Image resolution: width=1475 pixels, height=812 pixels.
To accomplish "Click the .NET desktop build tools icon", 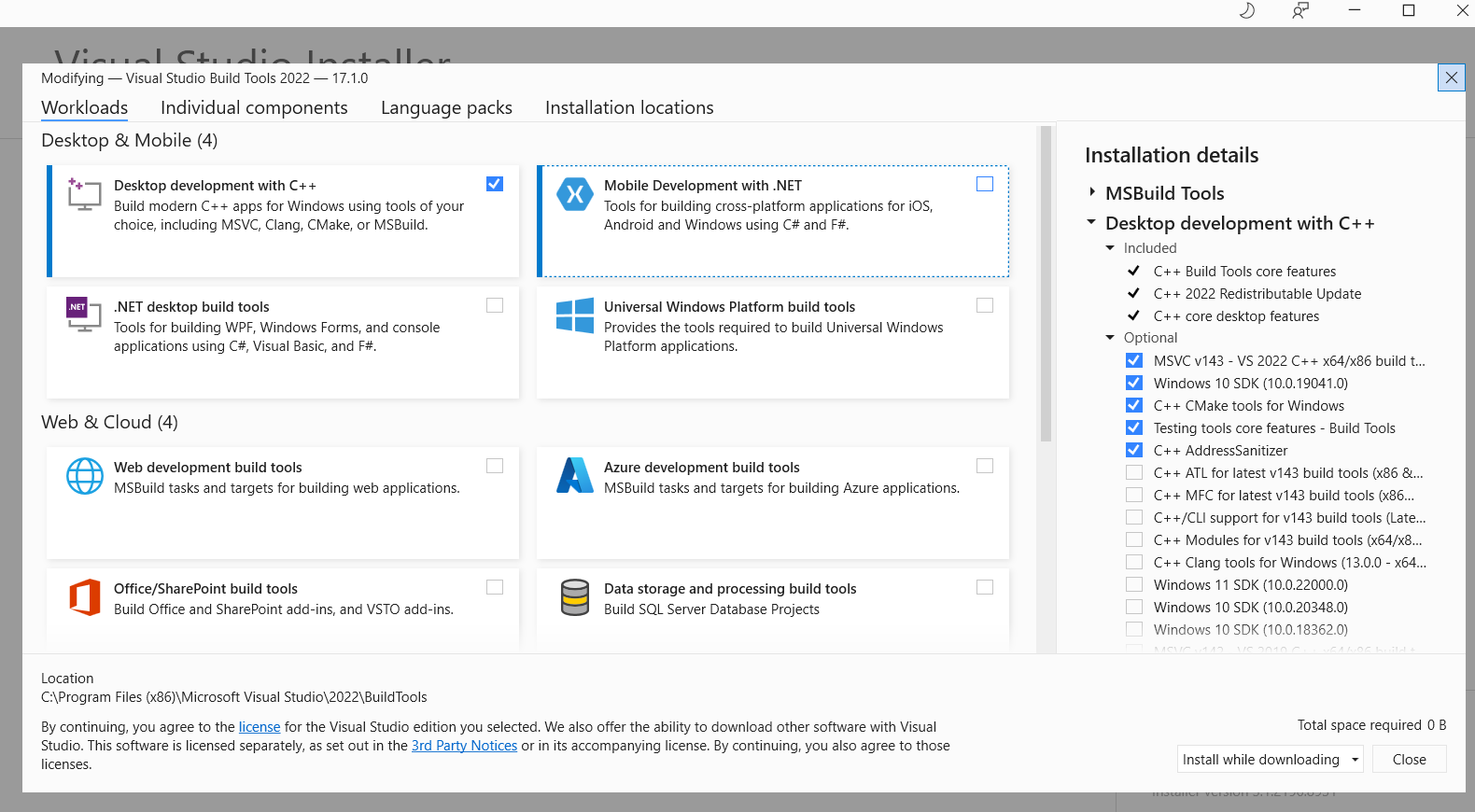I will [x=84, y=315].
